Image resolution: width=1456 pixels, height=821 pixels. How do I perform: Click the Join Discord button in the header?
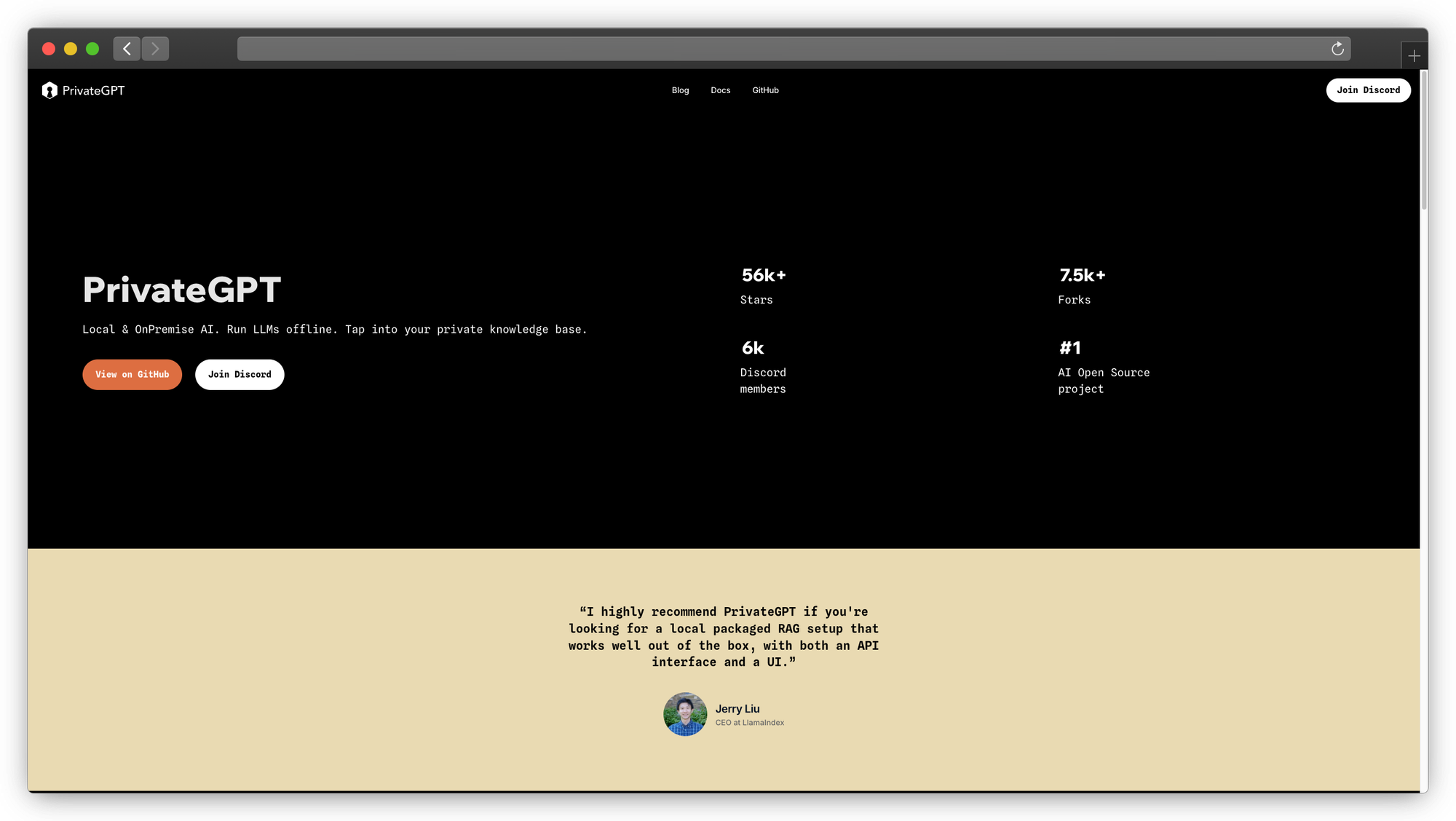click(1368, 90)
